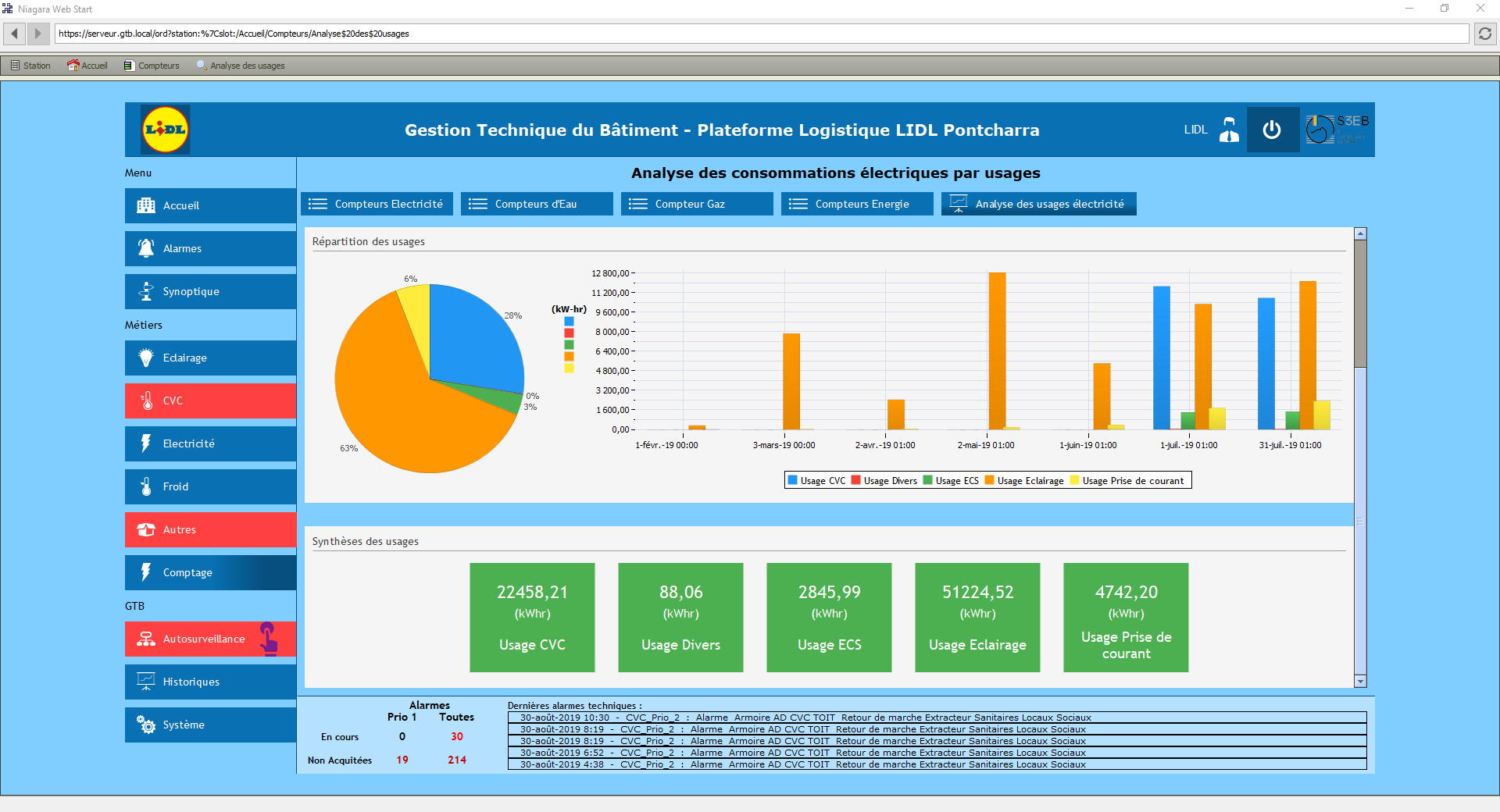
Task: Click the Usage CVC 22458,21 kWhr tile
Action: (x=532, y=618)
